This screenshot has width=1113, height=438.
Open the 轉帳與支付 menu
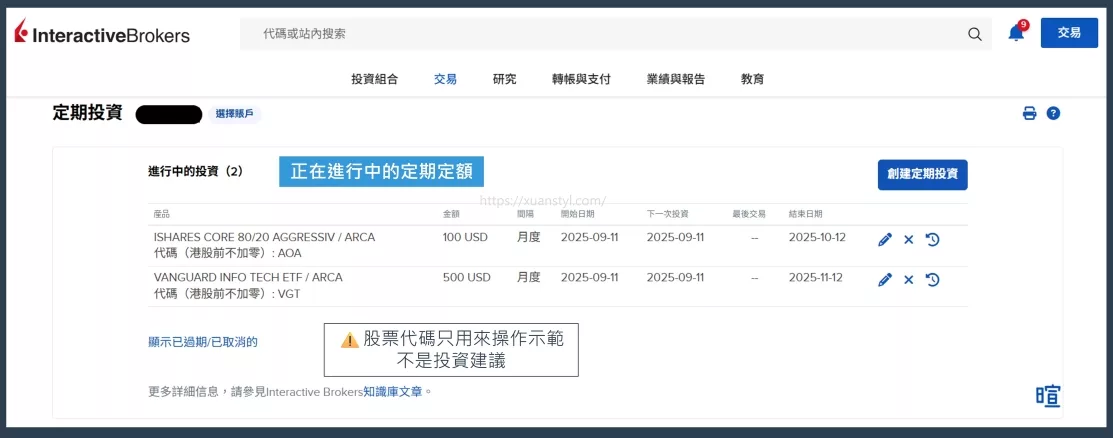click(581, 80)
